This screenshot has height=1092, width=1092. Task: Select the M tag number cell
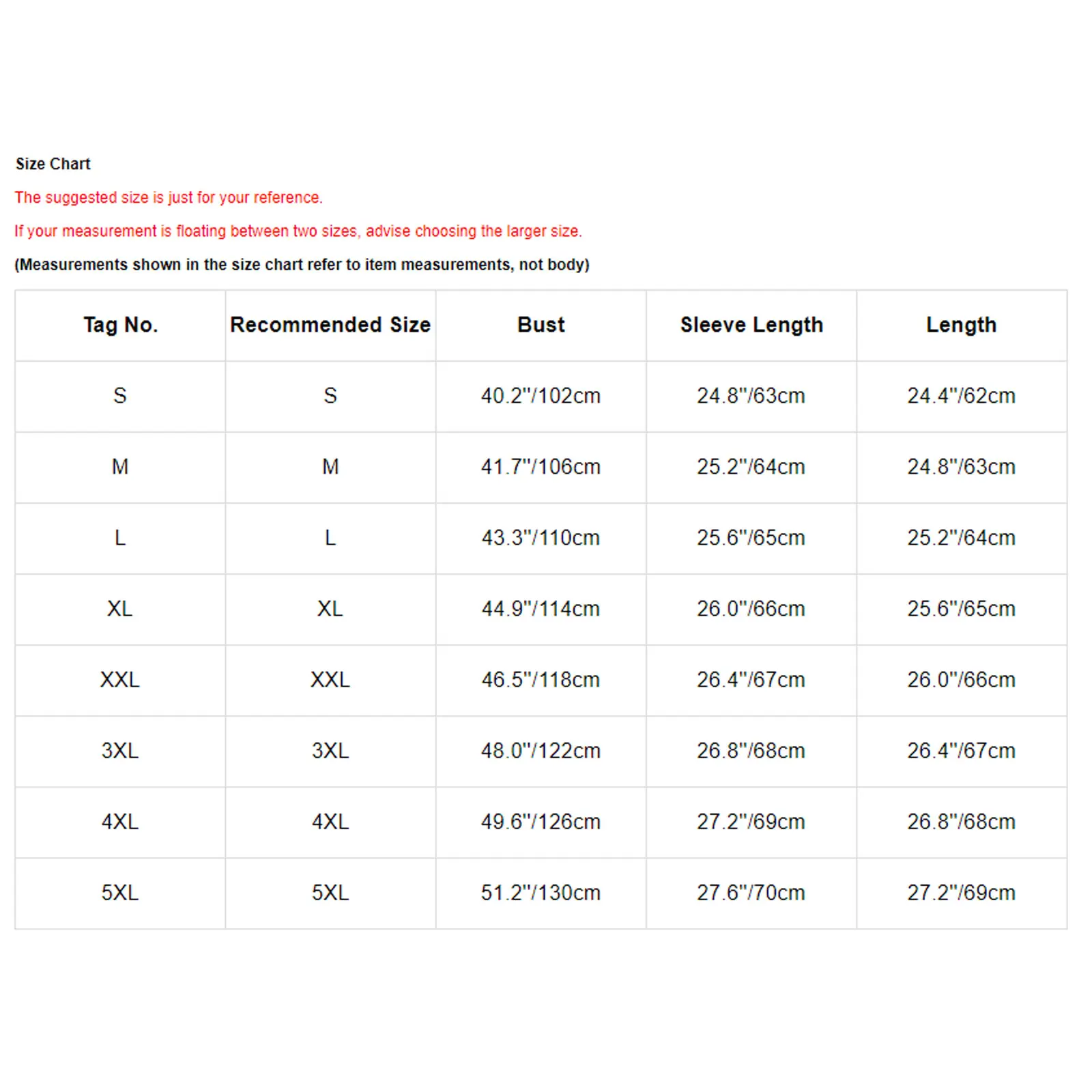pos(120,467)
